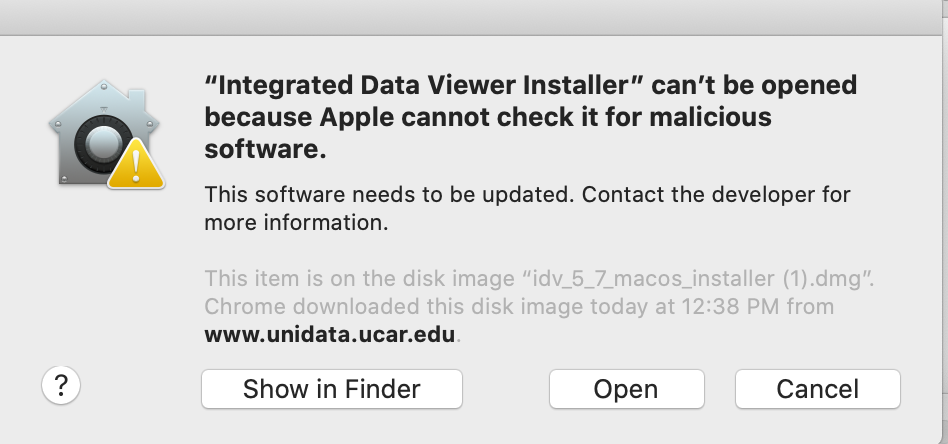Click "This software needs to be updated" text
The height and width of the screenshot is (444, 948).
(x=388, y=194)
